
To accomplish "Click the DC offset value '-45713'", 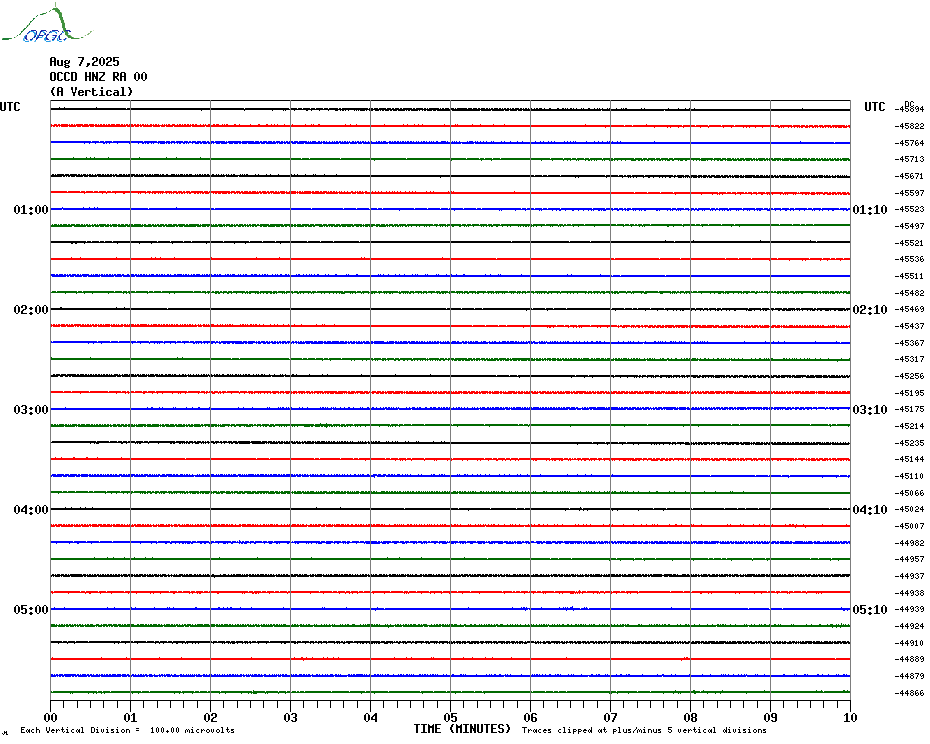I will (x=909, y=159).
